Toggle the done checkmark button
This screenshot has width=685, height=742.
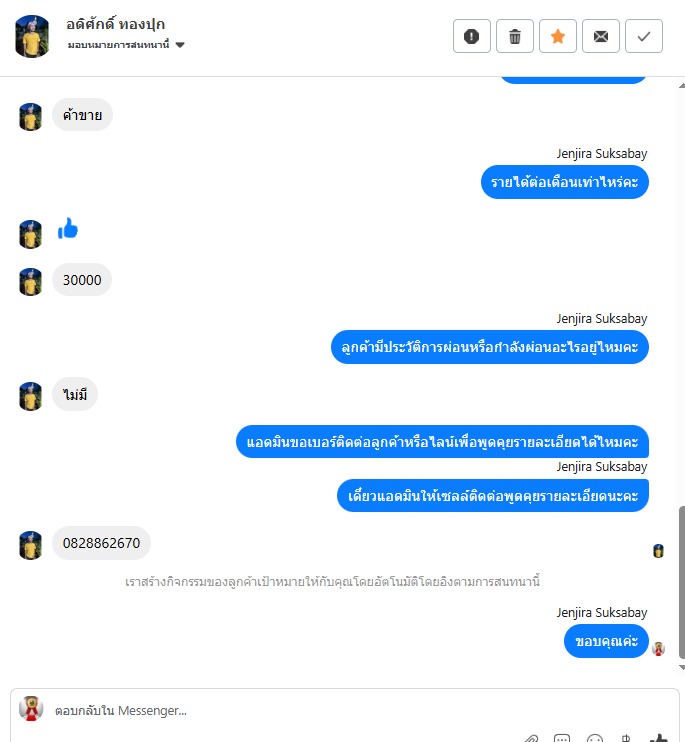(x=644, y=36)
